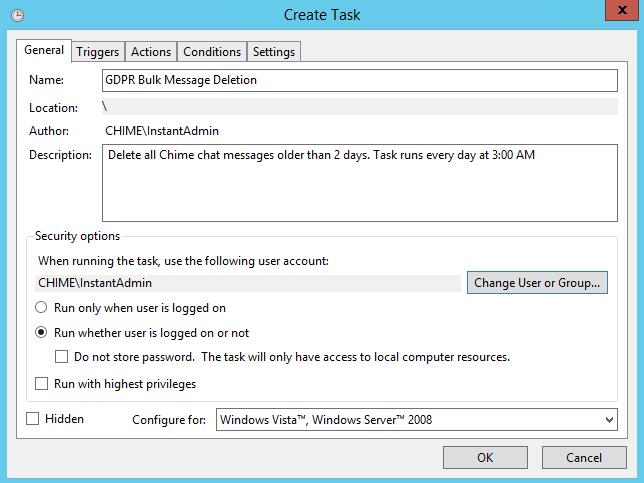Click the Task Scheduler clock icon in title bar
The height and width of the screenshot is (483, 644).
click(x=17, y=15)
